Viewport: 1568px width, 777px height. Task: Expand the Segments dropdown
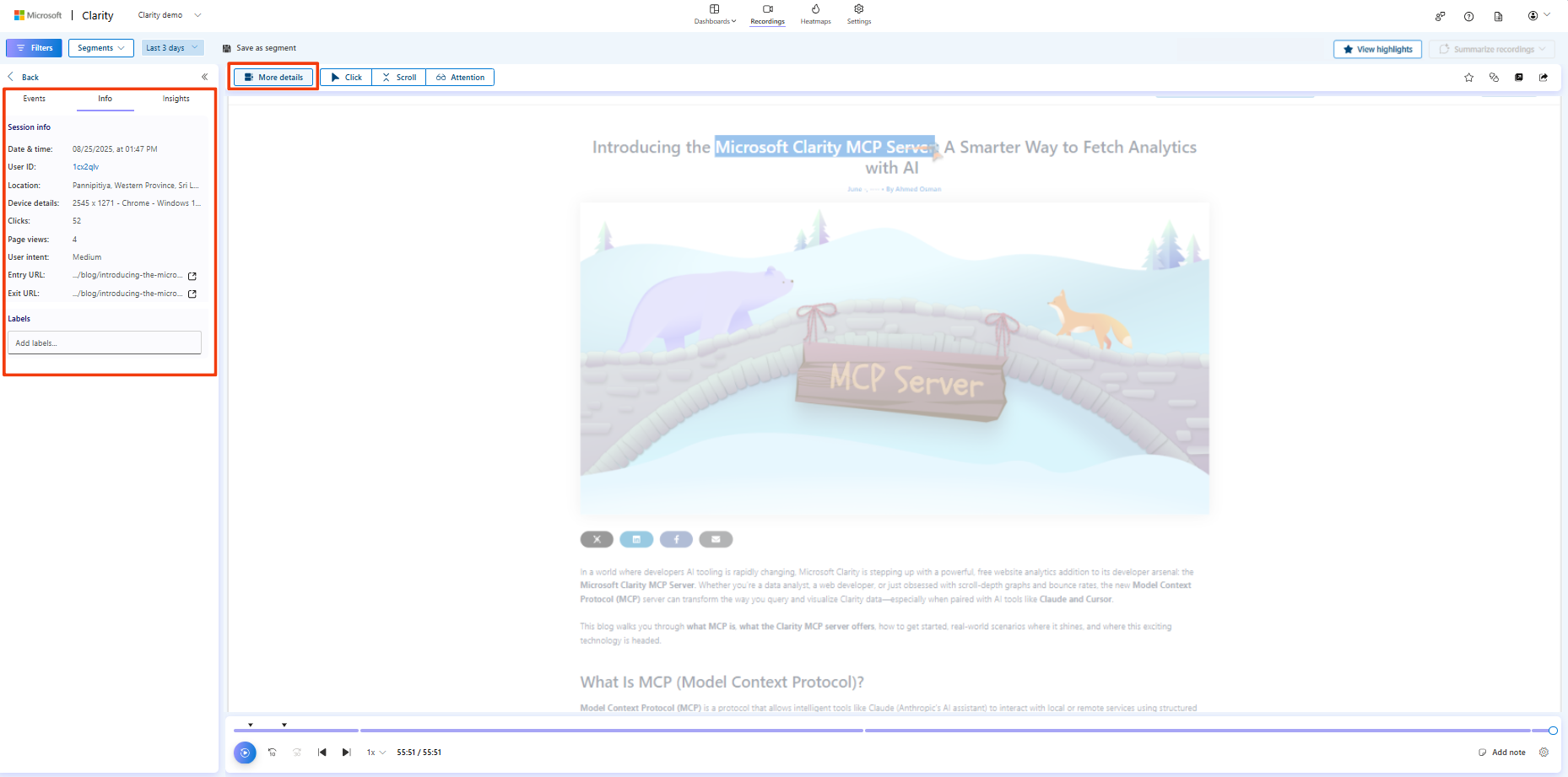101,48
